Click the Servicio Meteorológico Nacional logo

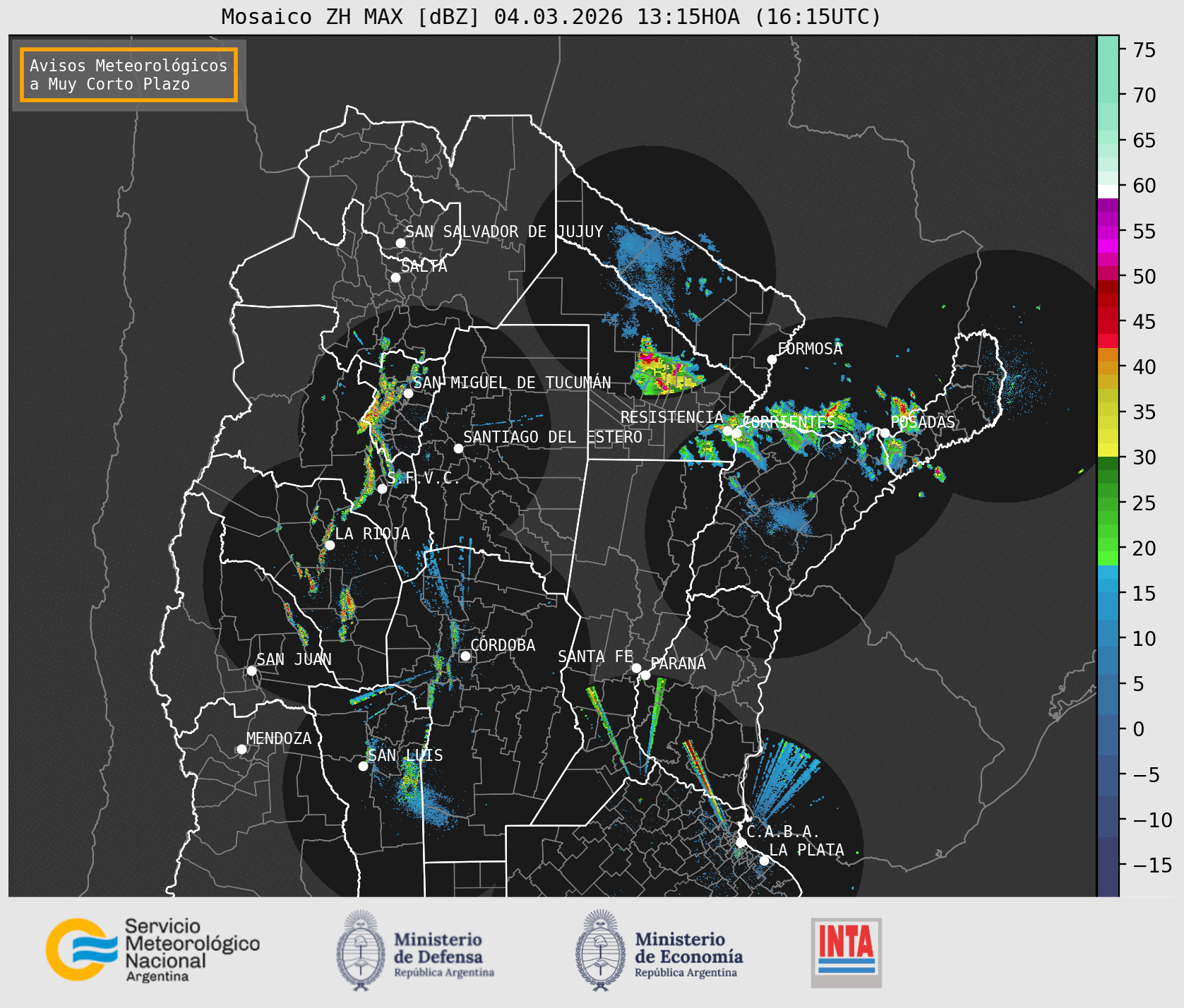coord(153,949)
